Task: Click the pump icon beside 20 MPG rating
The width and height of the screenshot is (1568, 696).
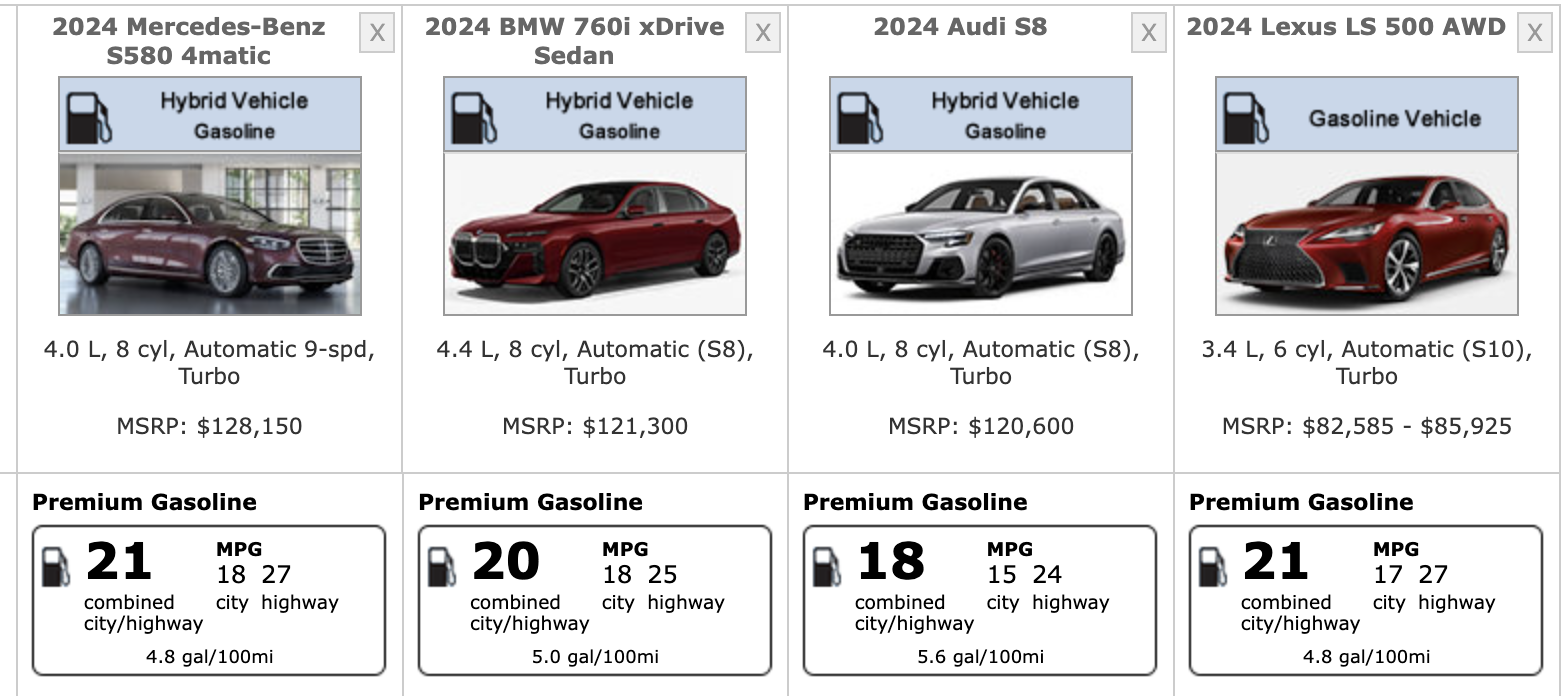Action: coord(442,567)
